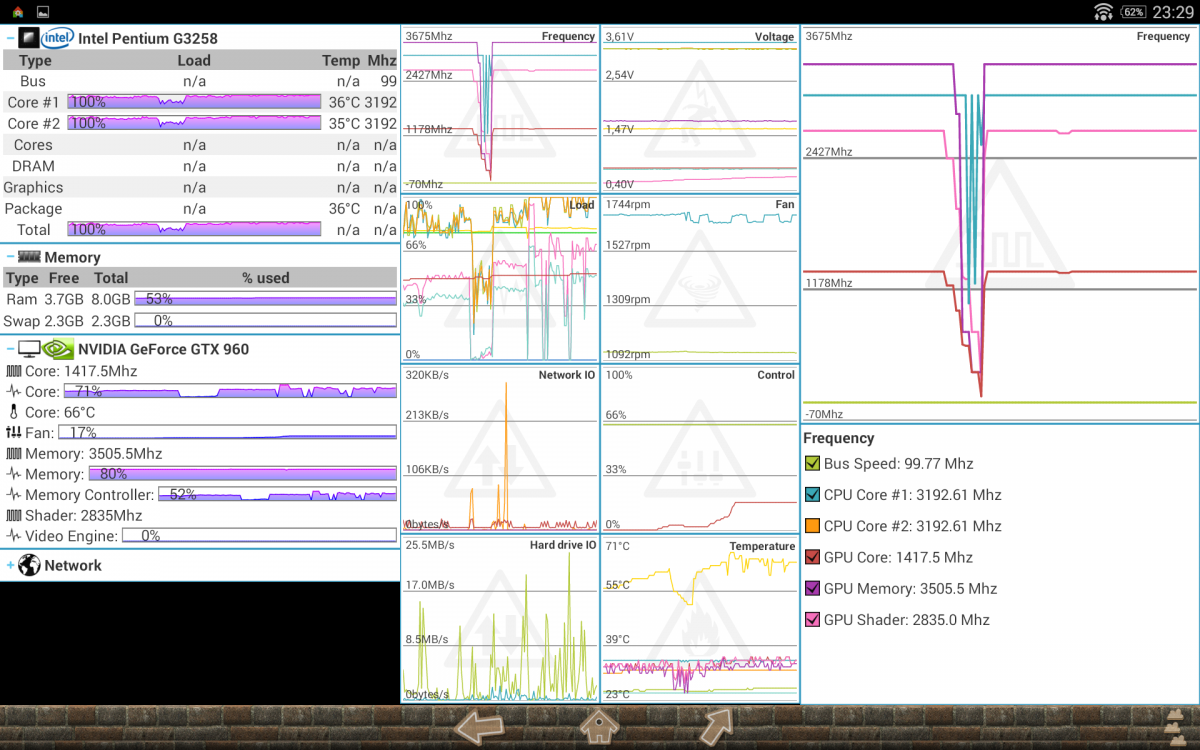The width and height of the screenshot is (1200, 750).
Task: Click the RAM module icon beside the Memory header
Action: click(30, 257)
